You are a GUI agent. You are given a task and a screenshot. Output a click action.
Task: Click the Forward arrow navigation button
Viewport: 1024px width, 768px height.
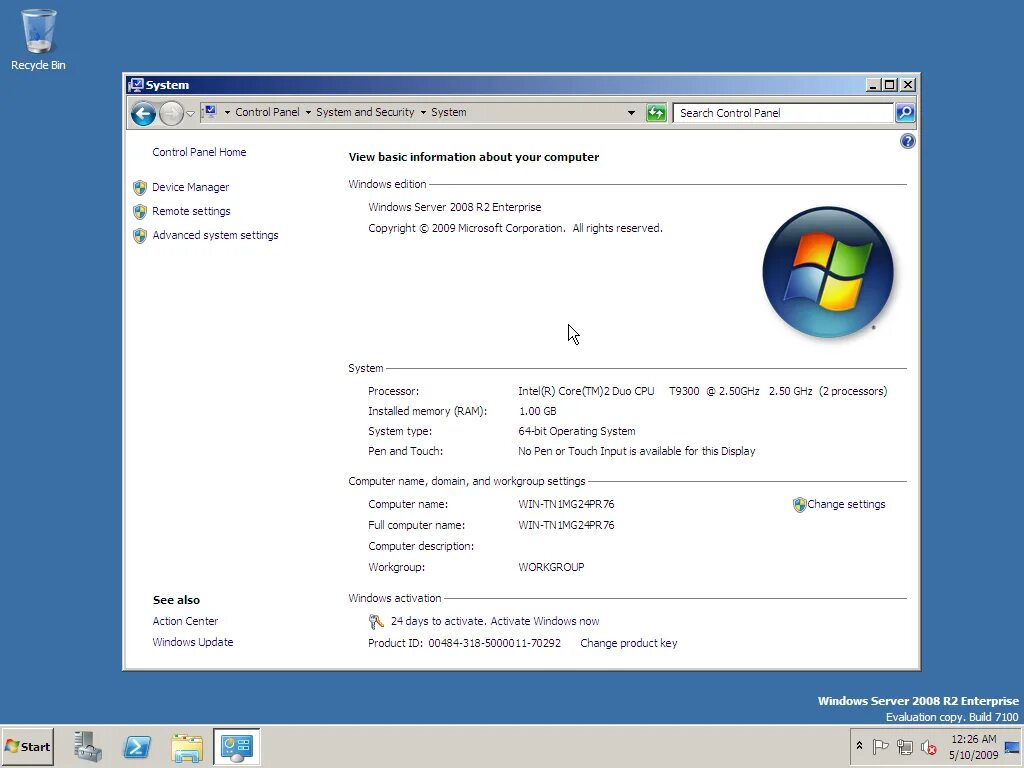[x=171, y=114]
